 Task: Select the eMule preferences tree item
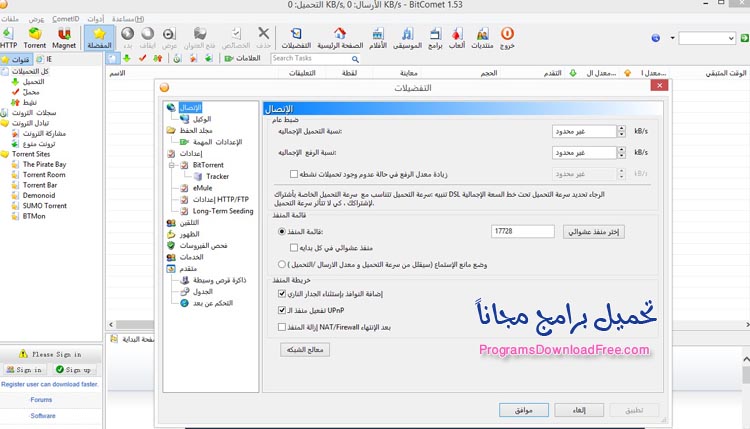click(202, 188)
